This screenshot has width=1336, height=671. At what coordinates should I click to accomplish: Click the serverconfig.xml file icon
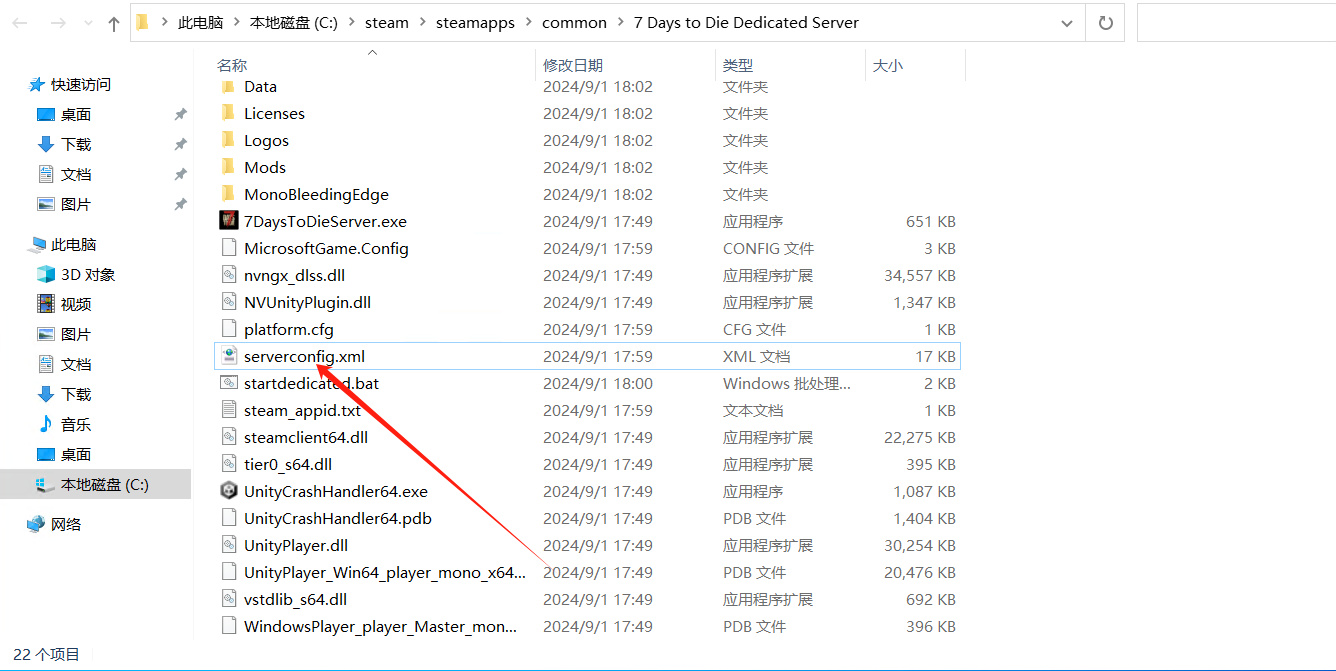(229, 356)
